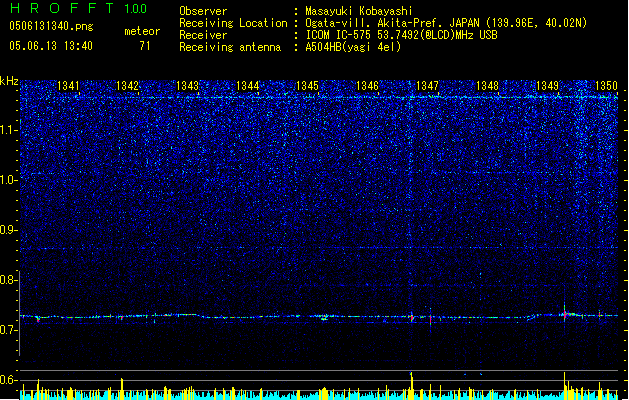Click the Ogata-vill. Akita-Pref. JAPAN location text
The image size is (629, 400).
[x=446, y=23]
